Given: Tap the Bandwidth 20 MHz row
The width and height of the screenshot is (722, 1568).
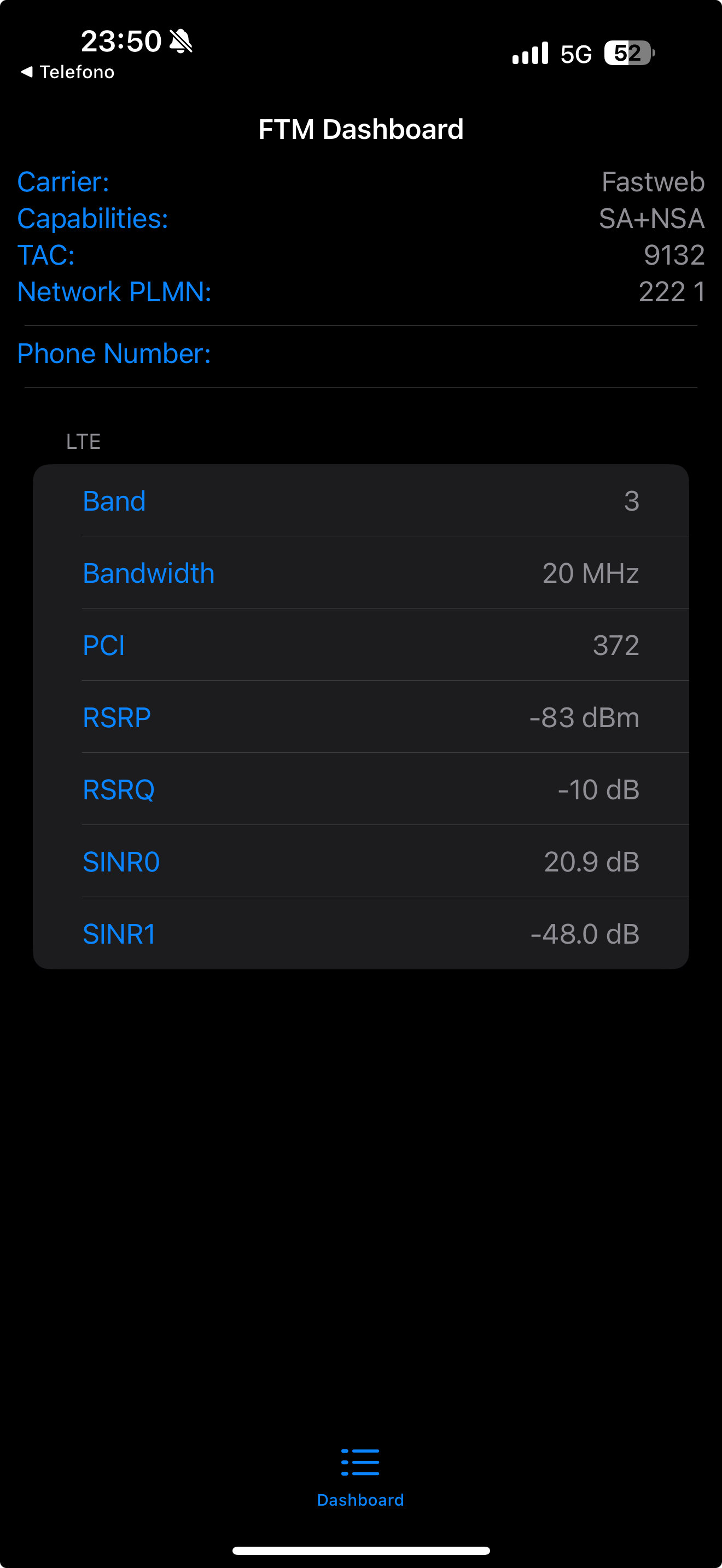Looking at the screenshot, I should click(360, 573).
